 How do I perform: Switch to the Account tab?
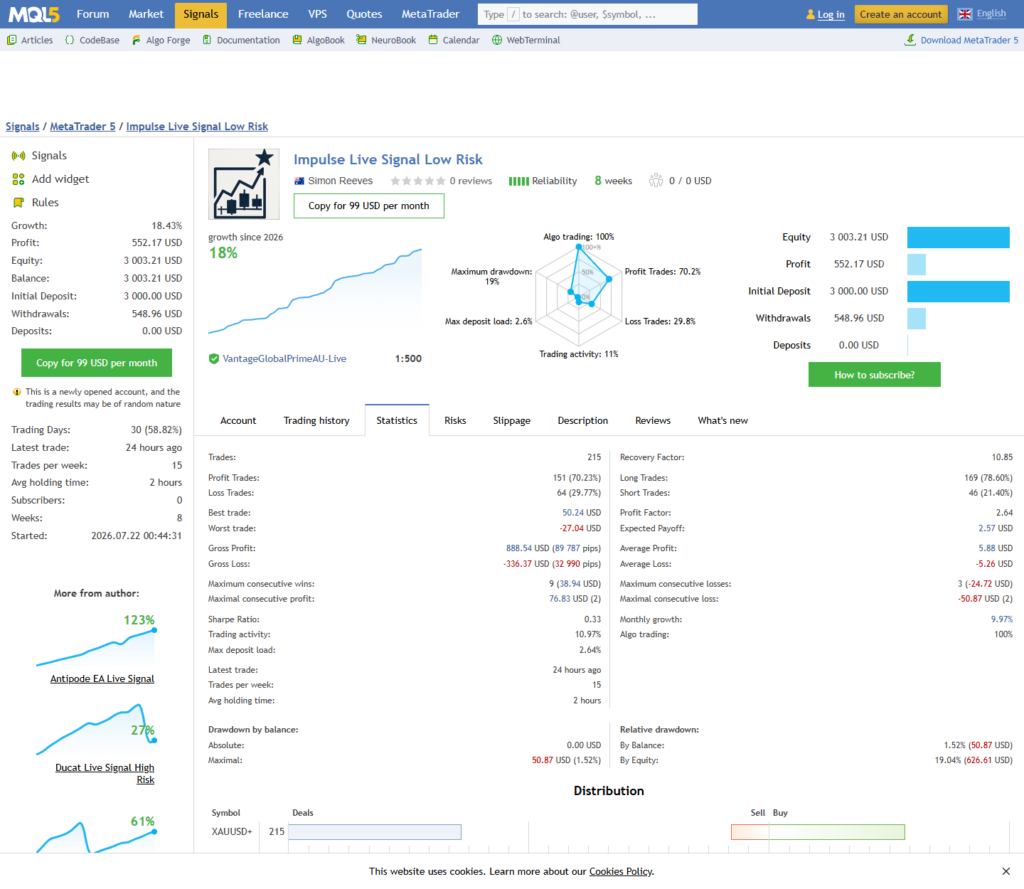[x=238, y=421]
